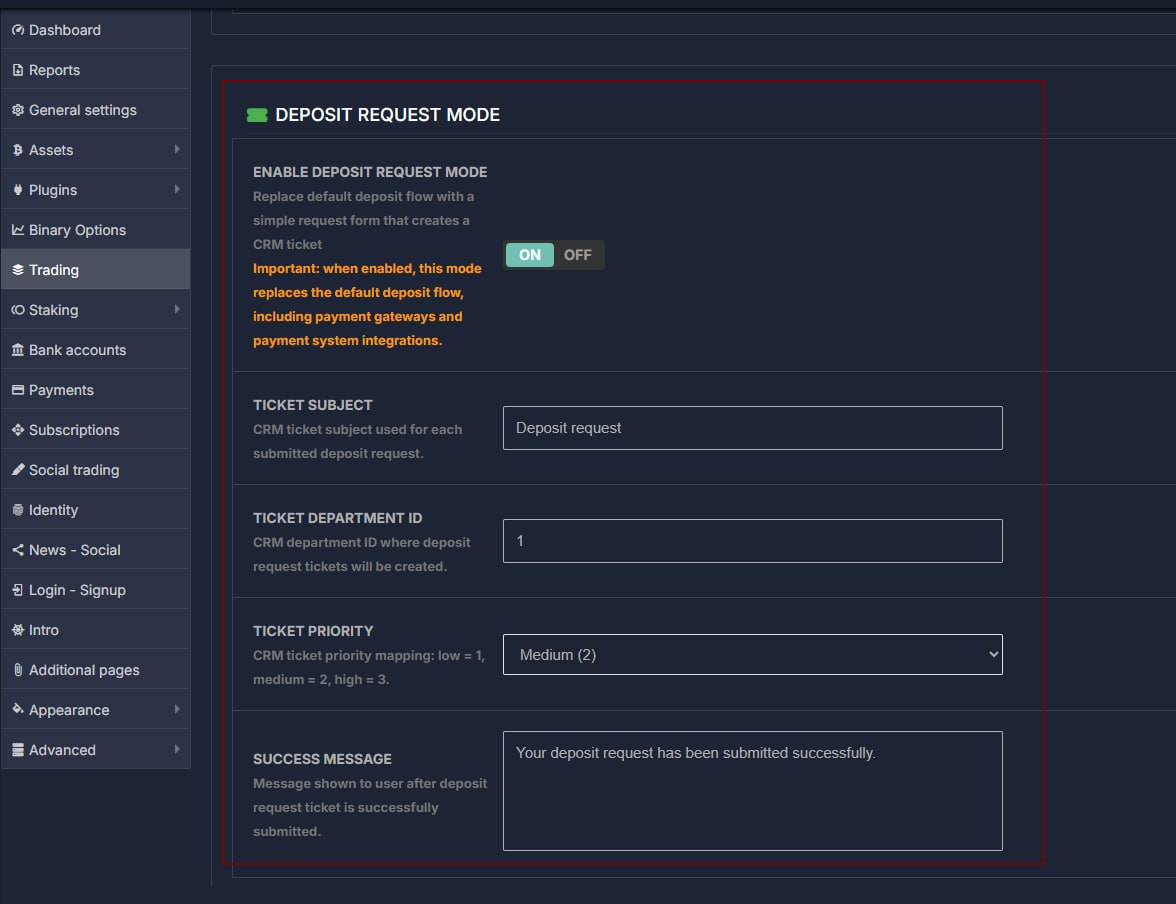Focus the Ticket Subject input field

(752, 428)
